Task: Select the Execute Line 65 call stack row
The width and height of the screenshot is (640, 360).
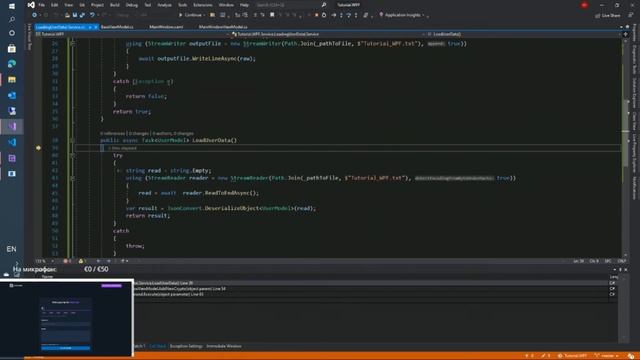Action: (371, 294)
